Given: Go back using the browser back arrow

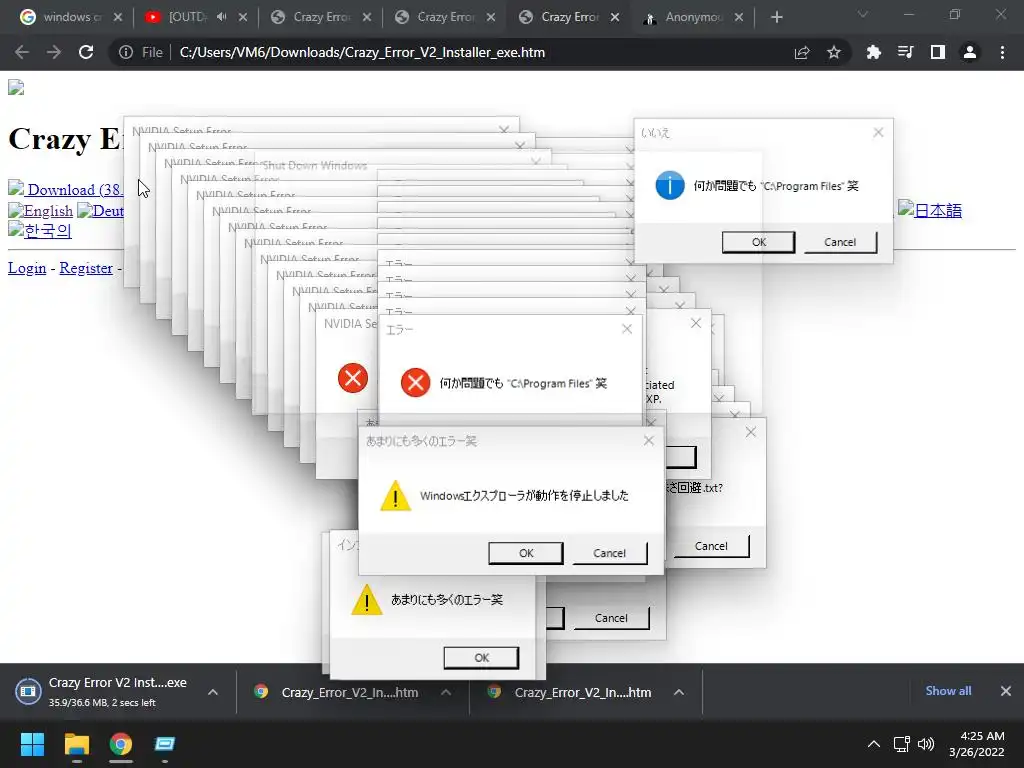Looking at the screenshot, I should tap(22, 52).
